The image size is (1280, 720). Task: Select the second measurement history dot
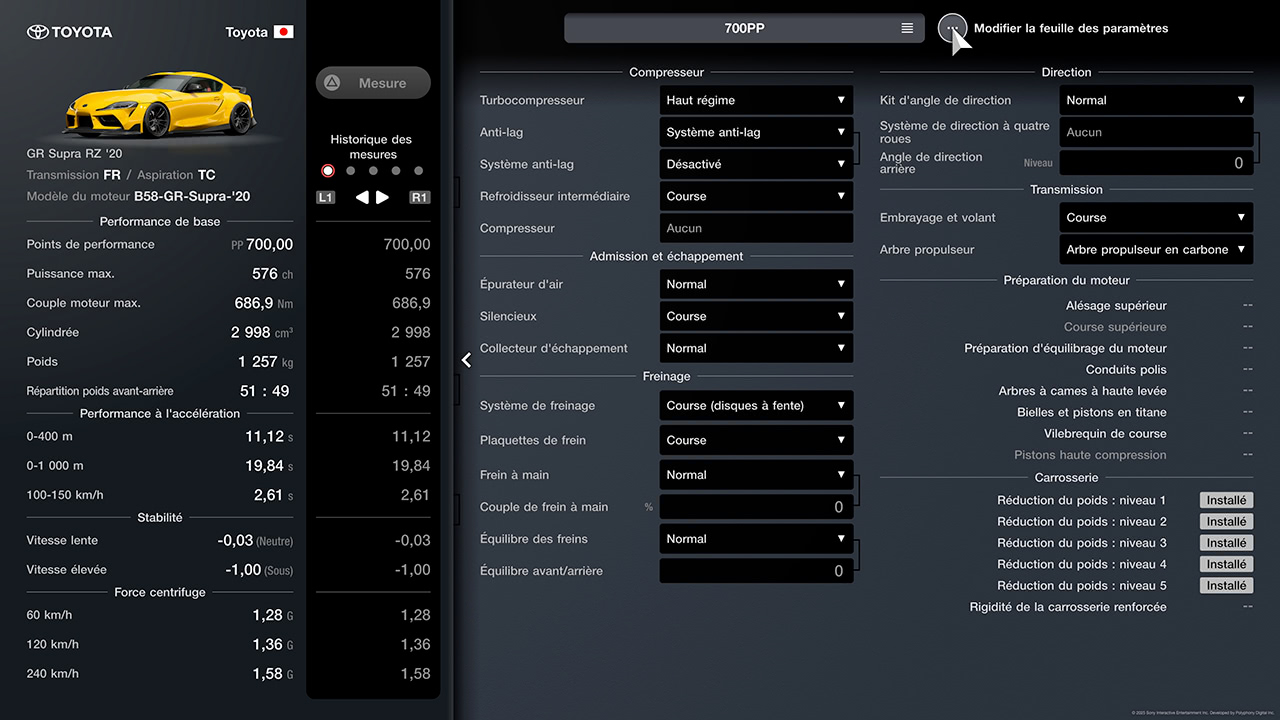click(x=350, y=171)
